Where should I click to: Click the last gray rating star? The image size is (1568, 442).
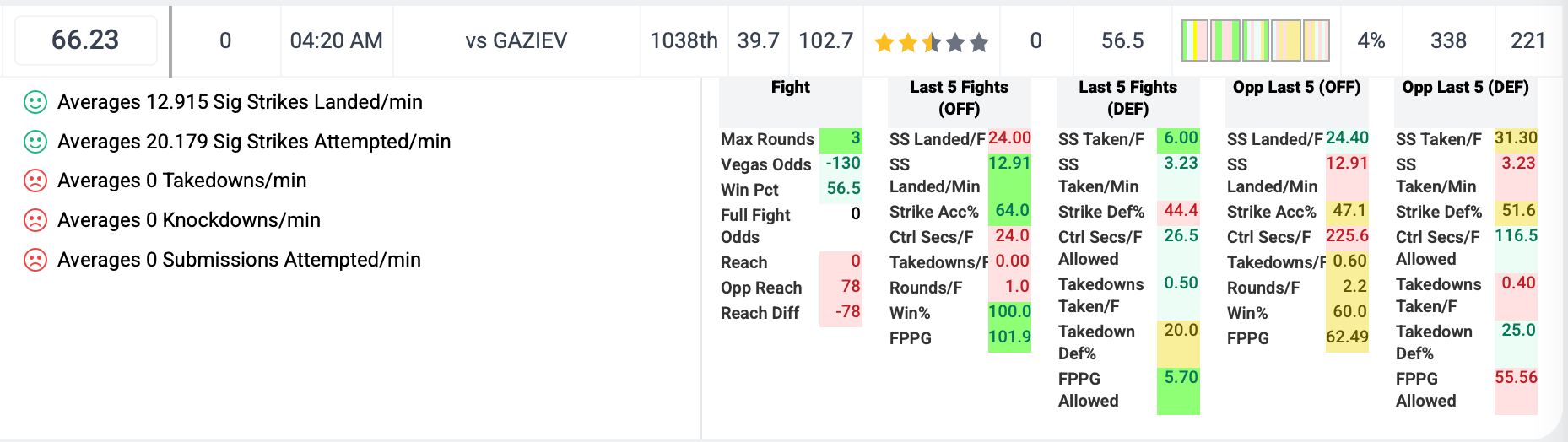[979, 42]
